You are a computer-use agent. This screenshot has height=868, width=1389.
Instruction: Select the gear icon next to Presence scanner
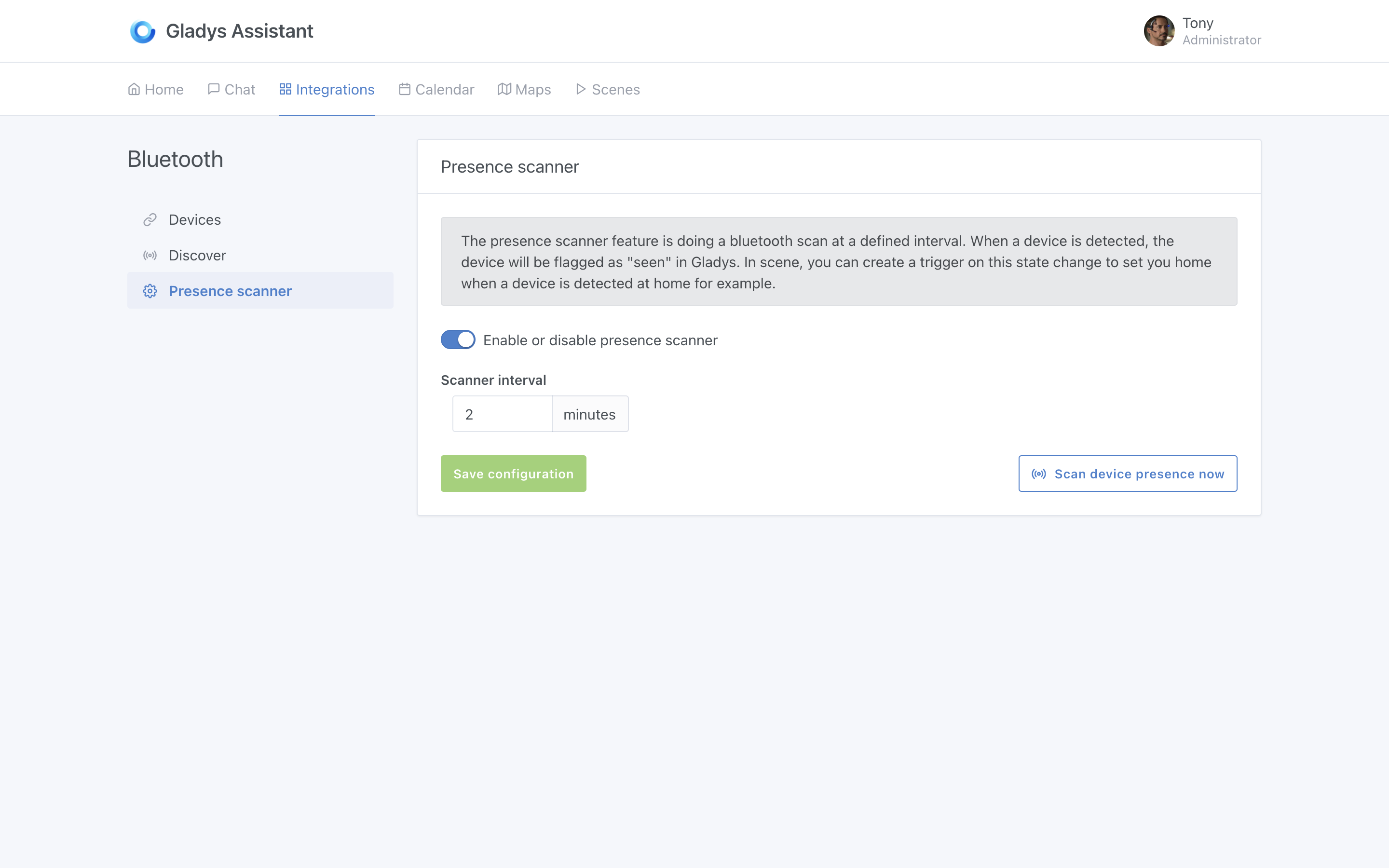click(x=150, y=291)
